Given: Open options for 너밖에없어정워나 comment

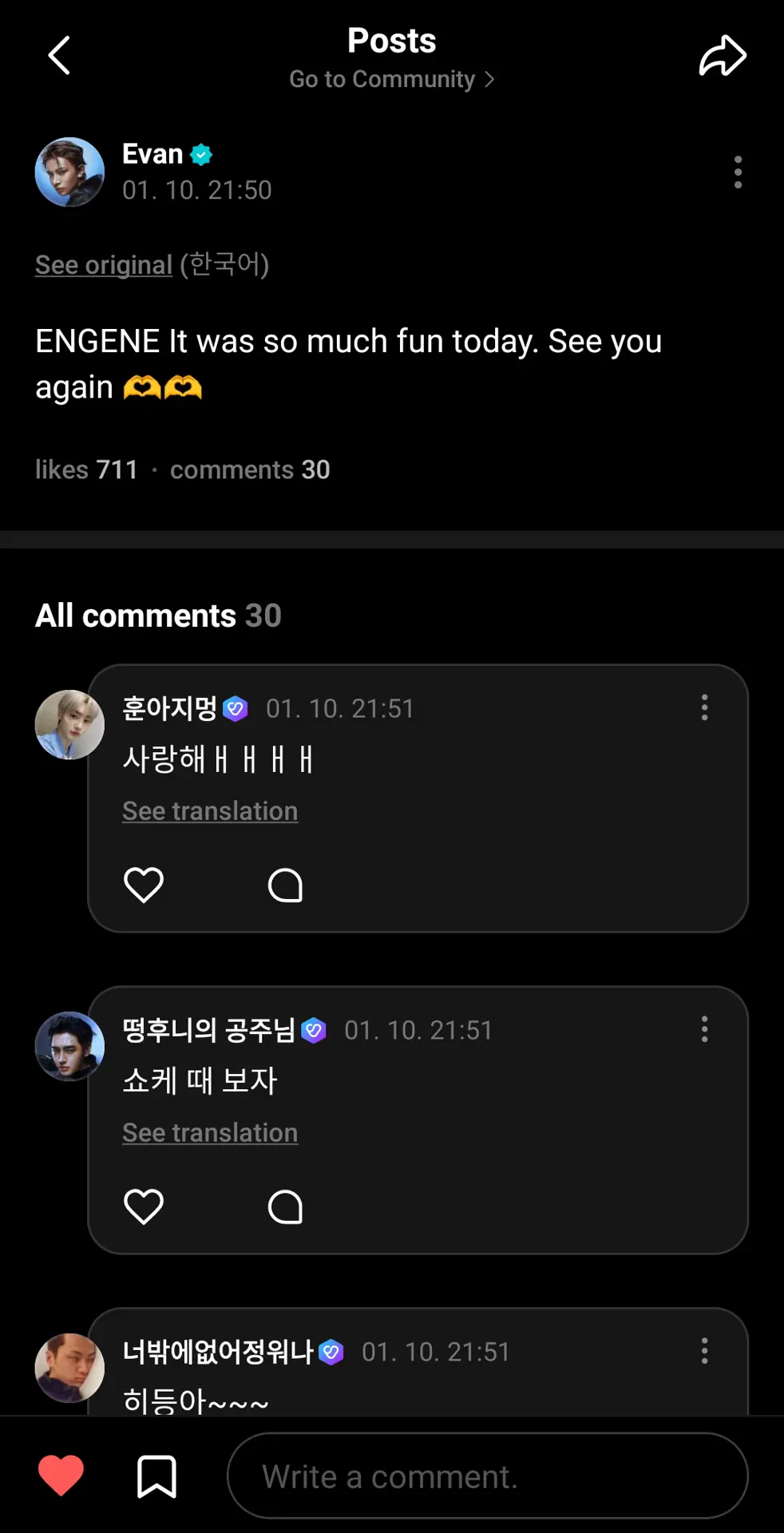Looking at the screenshot, I should pyautogui.click(x=704, y=1351).
